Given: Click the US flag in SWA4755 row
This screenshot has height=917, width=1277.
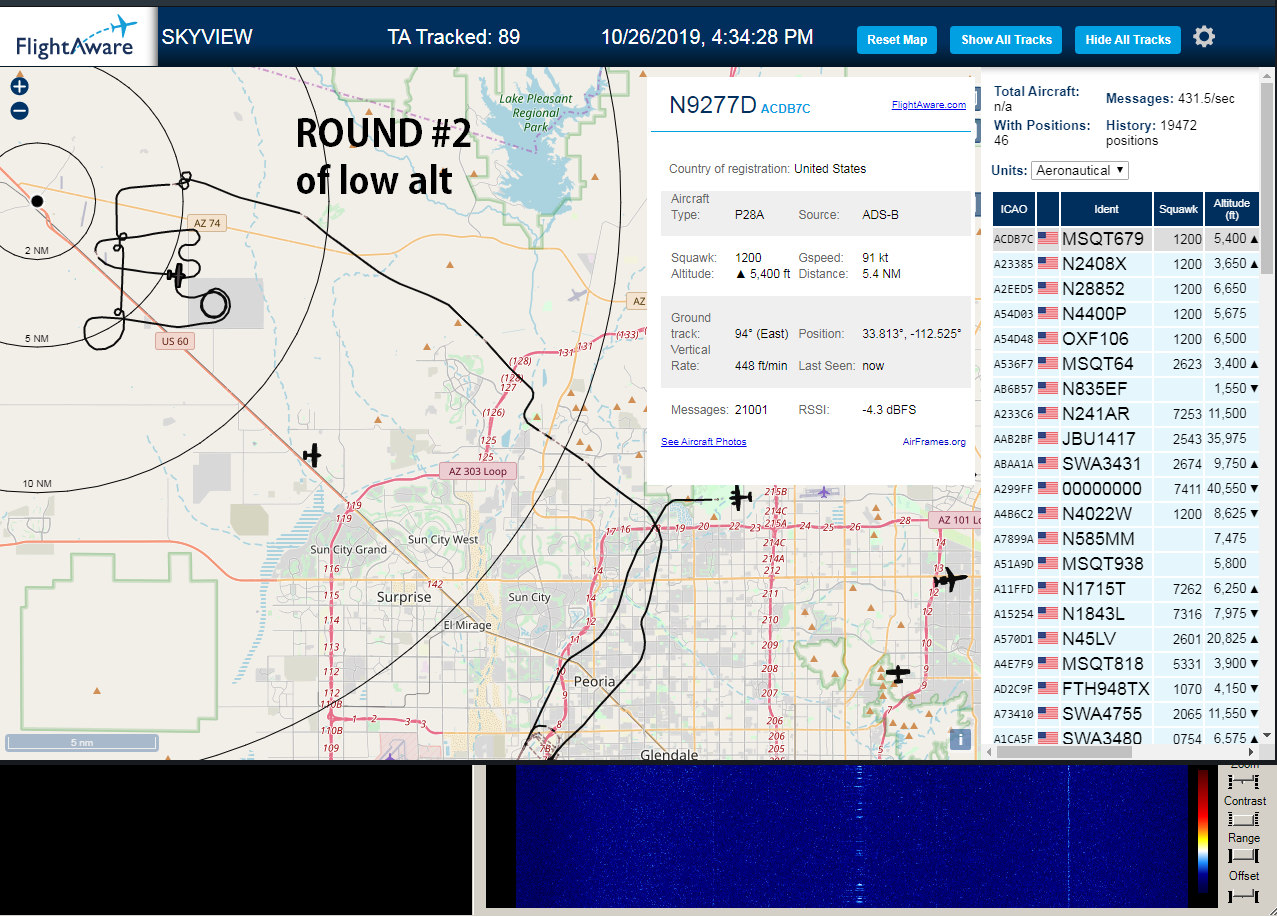Looking at the screenshot, I should [x=1048, y=714].
